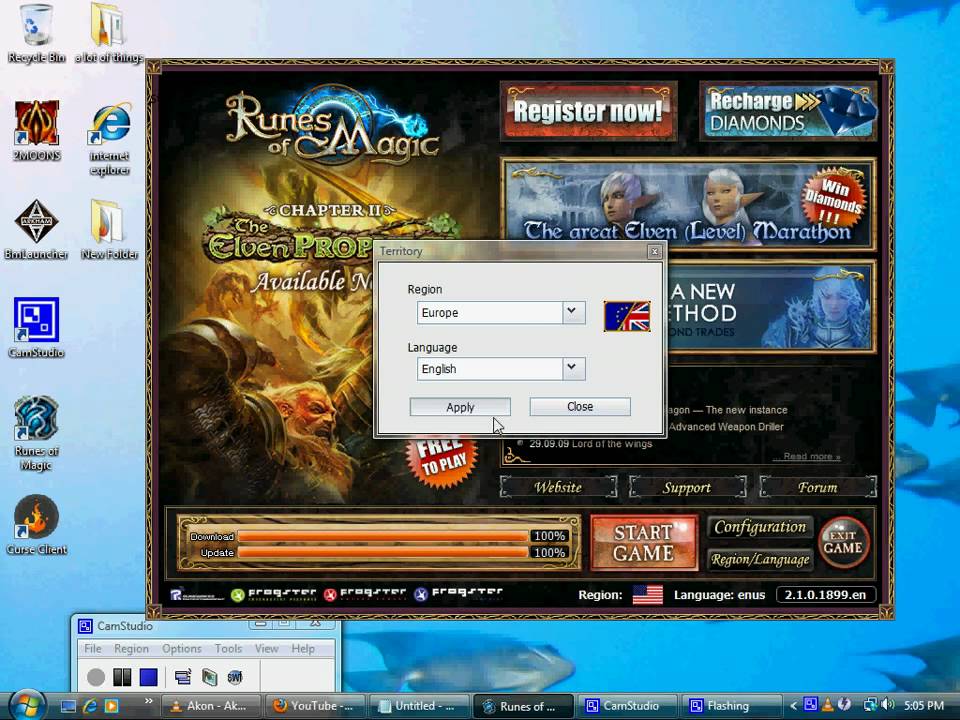Launch Internet Explorer from quick launch

coord(89,706)
